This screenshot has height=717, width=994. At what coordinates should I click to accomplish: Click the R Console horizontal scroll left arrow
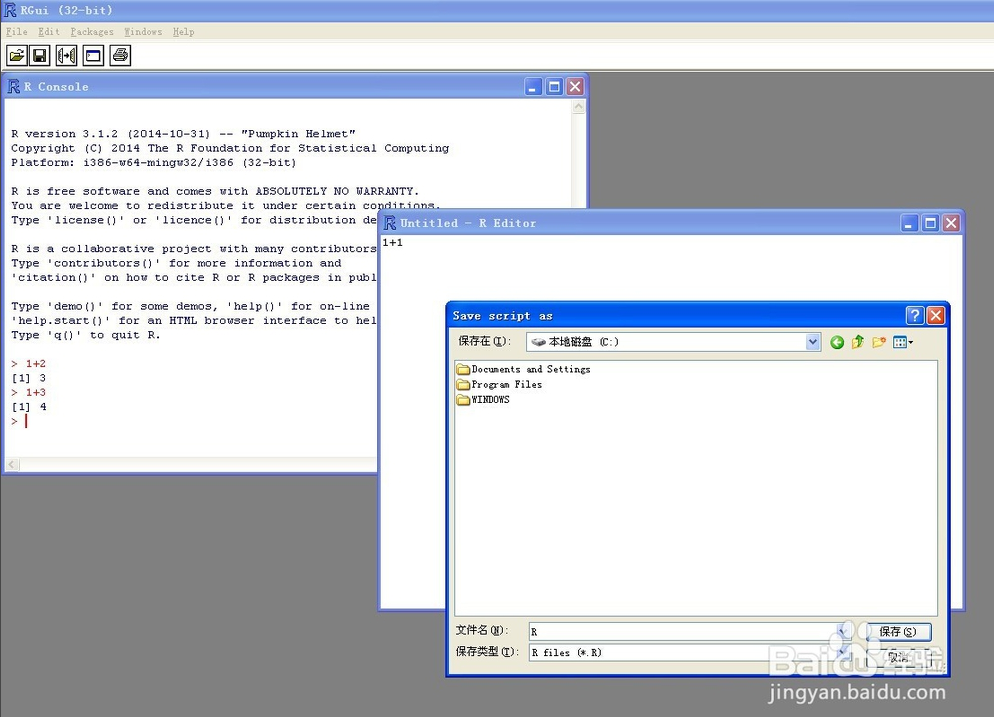coord(12,465)
